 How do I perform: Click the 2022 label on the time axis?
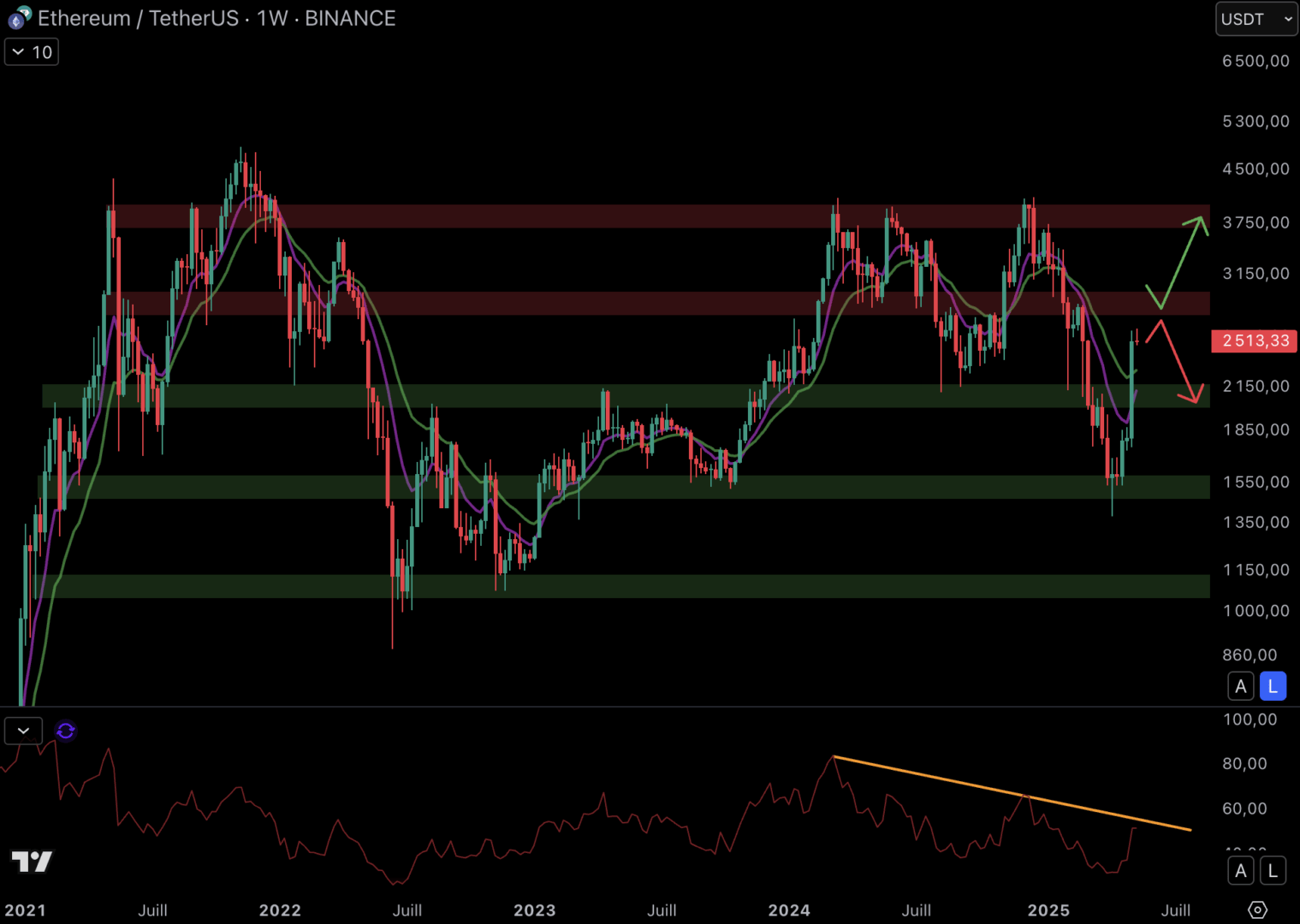[280, 910]
